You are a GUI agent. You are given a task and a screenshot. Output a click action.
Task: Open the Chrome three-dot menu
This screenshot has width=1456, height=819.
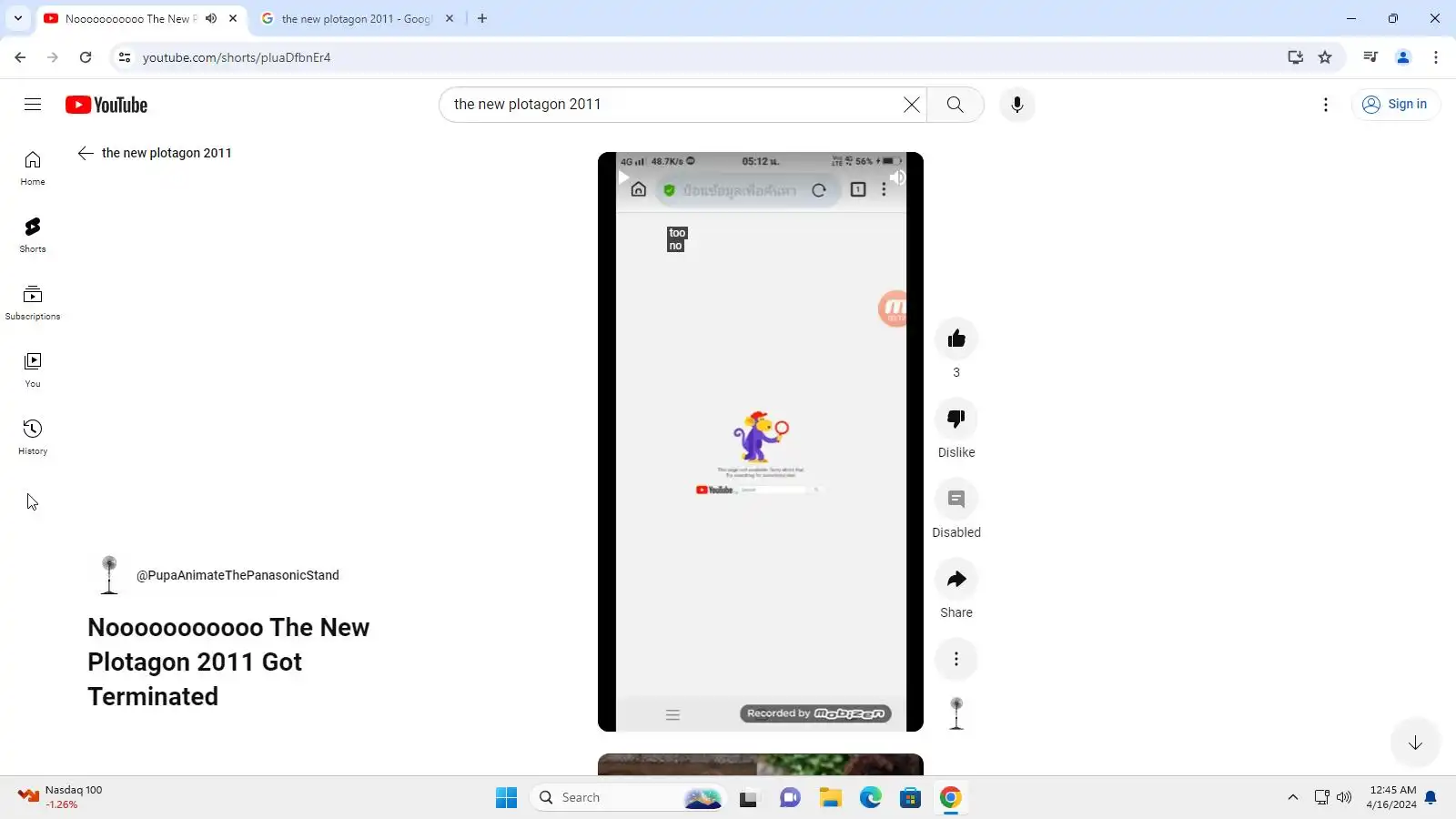[x=1436, y=57]
